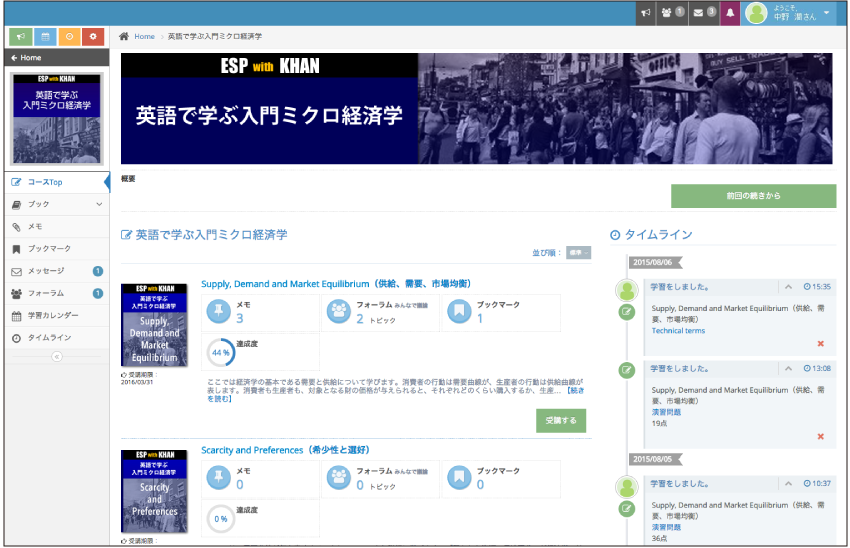
Task: Select コースTop in sidebar menu
Action: [x=57, y=182]
